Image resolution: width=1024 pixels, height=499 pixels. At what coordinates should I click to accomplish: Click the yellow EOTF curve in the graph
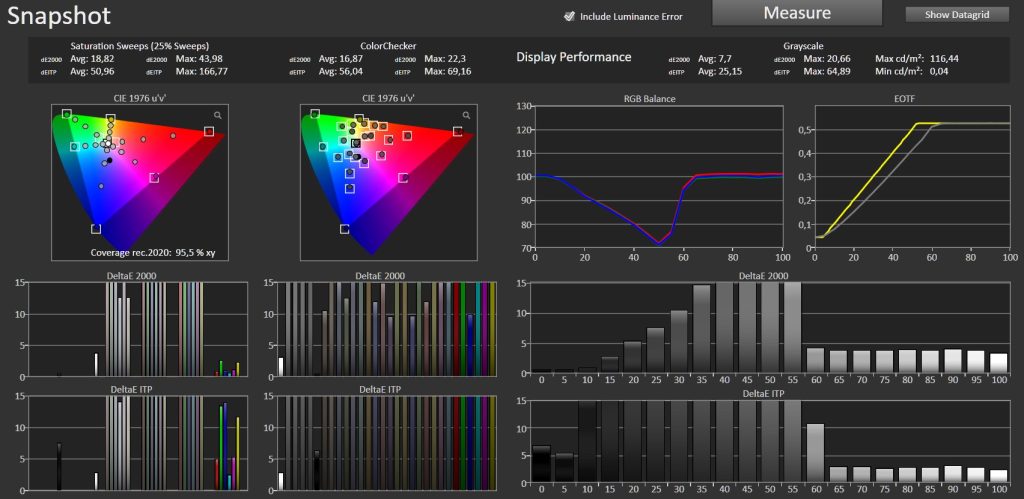[x=875, y=178]
